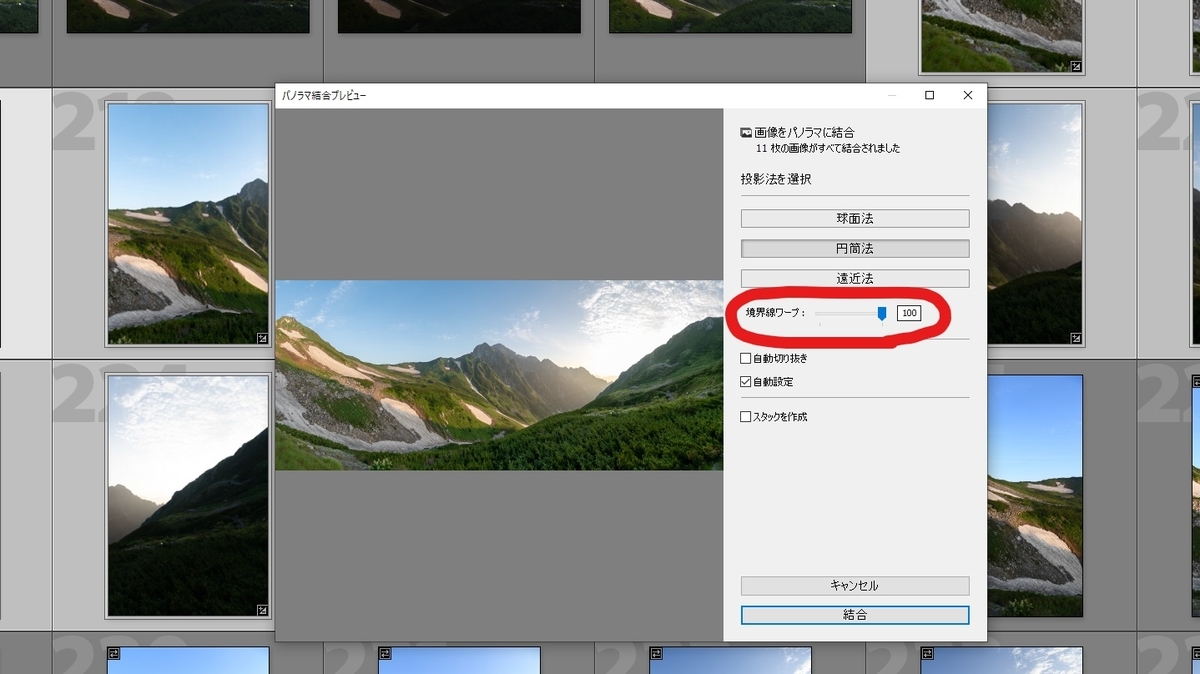Click the 結合 merge button
The width and height of the screenshot is (1200, 674).
(855, 615)
